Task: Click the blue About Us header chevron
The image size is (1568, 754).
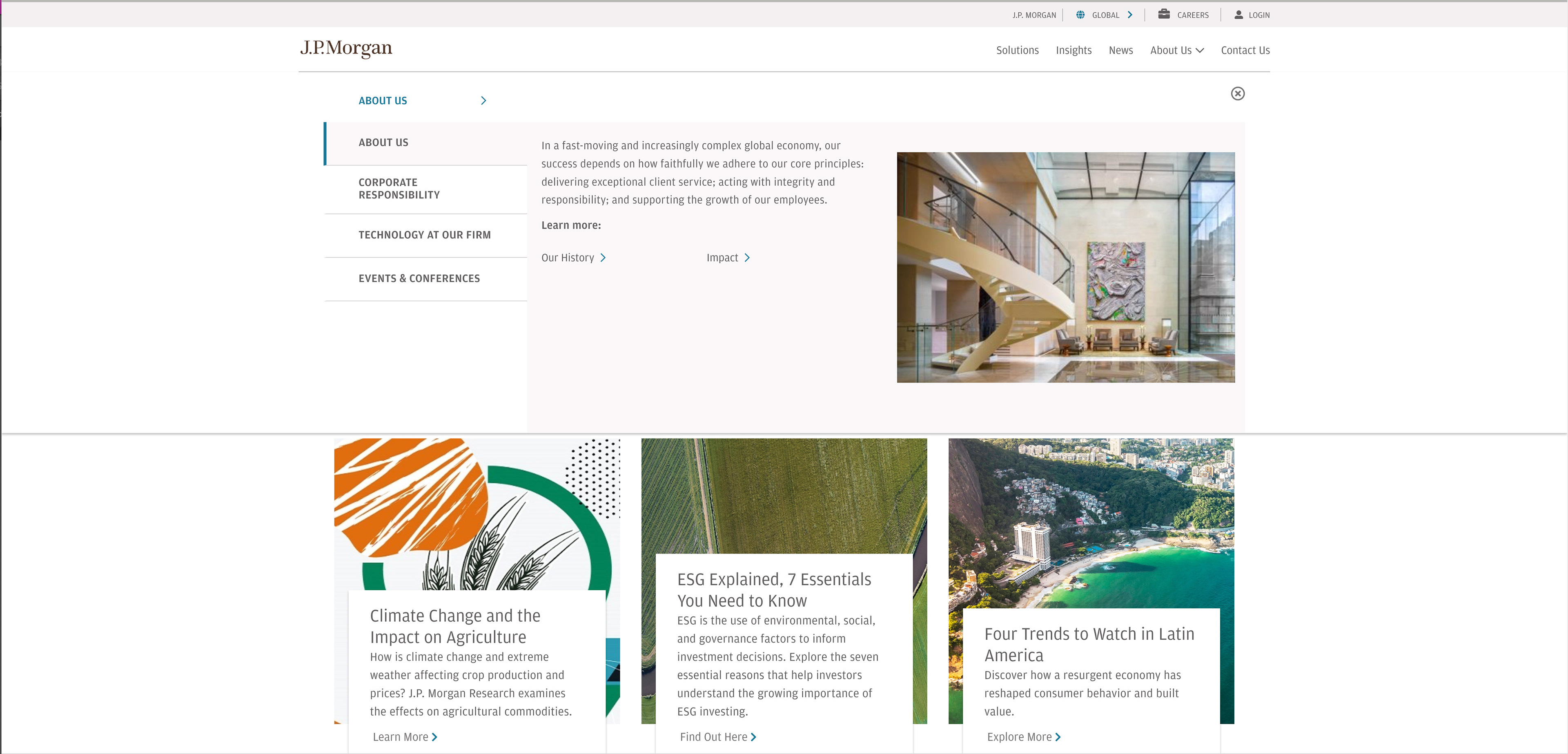Action: (483, 100)
